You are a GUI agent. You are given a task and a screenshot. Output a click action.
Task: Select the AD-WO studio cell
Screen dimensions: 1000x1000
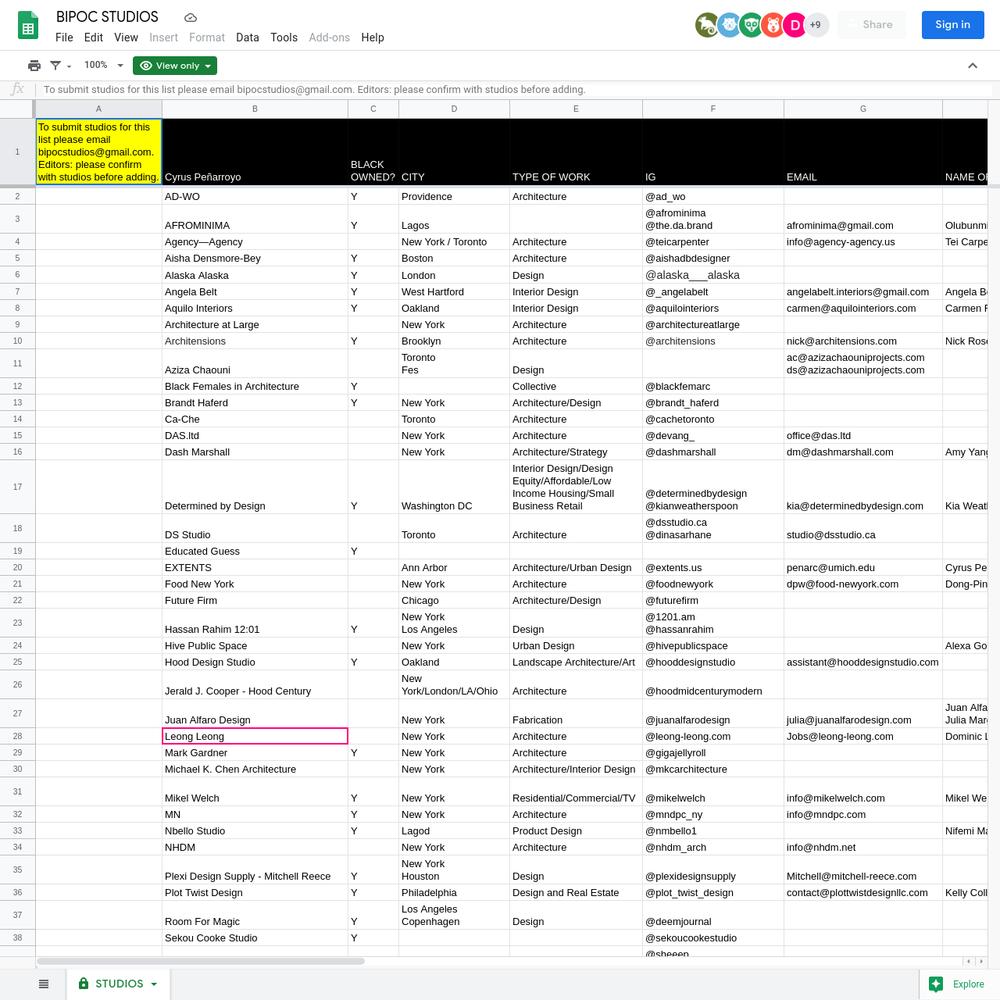pos(255,197)
